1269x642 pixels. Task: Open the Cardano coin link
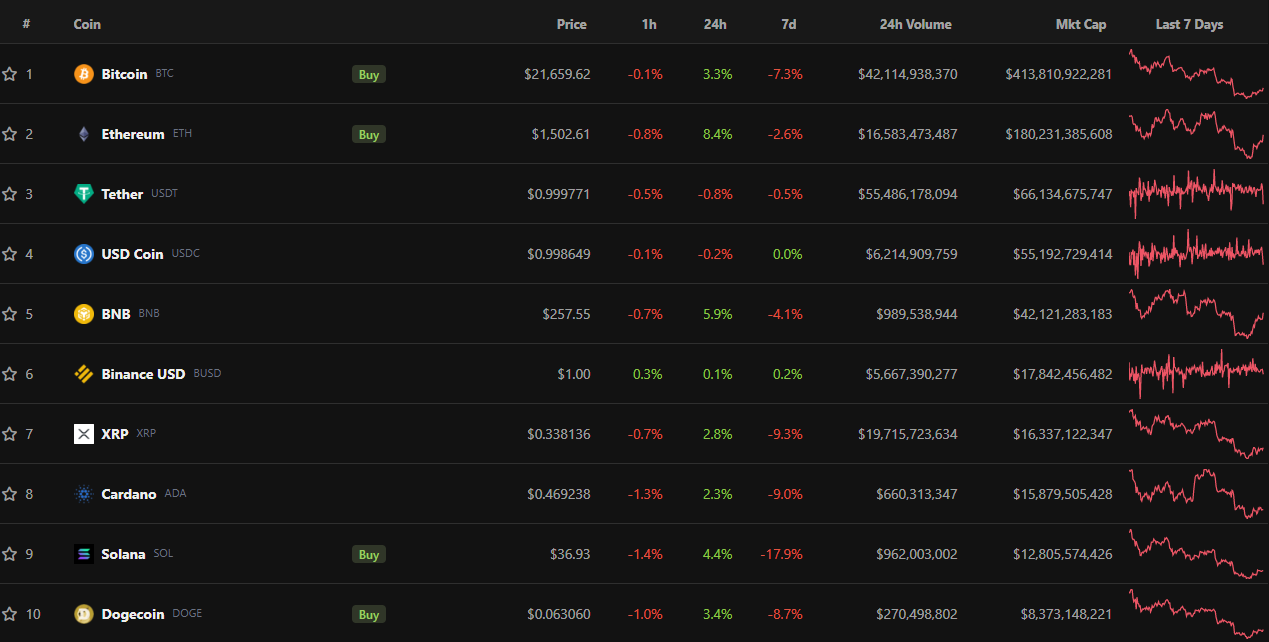click(129, 494)
